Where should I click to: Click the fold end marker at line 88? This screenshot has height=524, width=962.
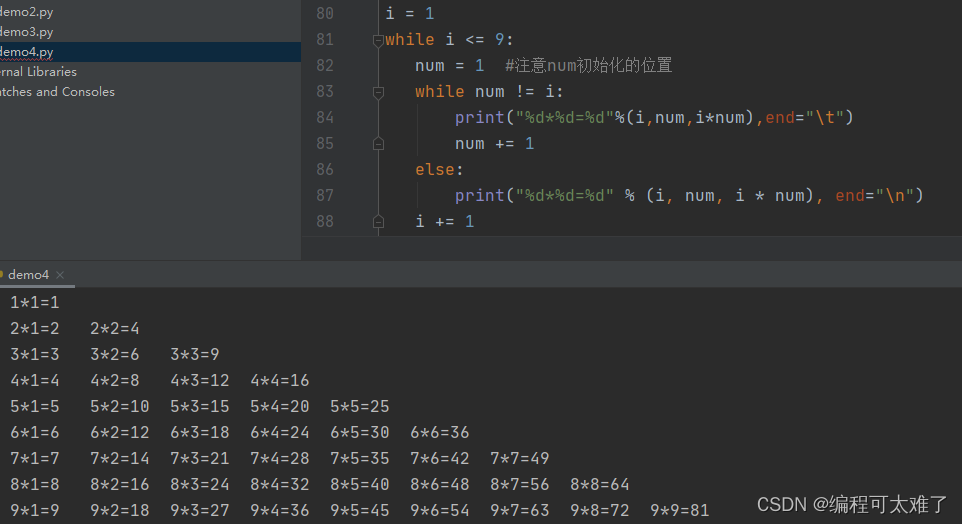(379, 222)
